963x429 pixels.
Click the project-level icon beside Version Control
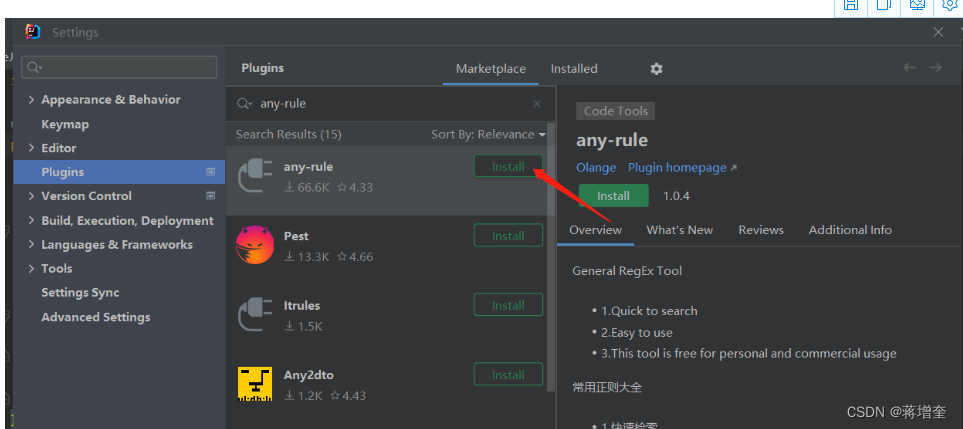click(211, 196)
